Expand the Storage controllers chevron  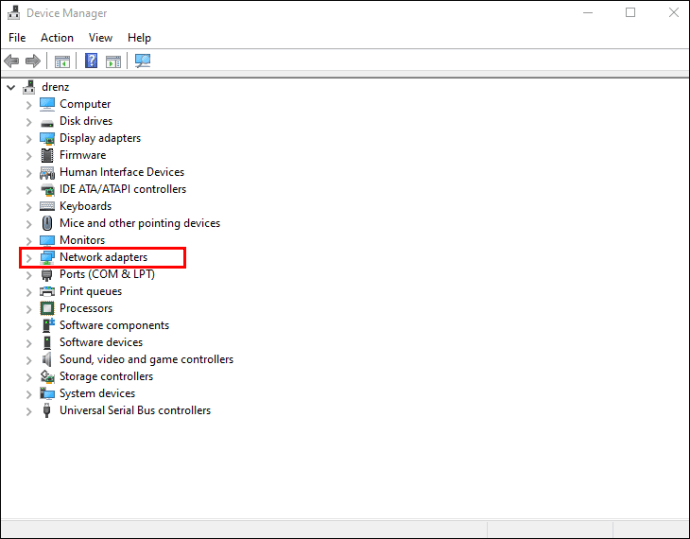point(29,378)
